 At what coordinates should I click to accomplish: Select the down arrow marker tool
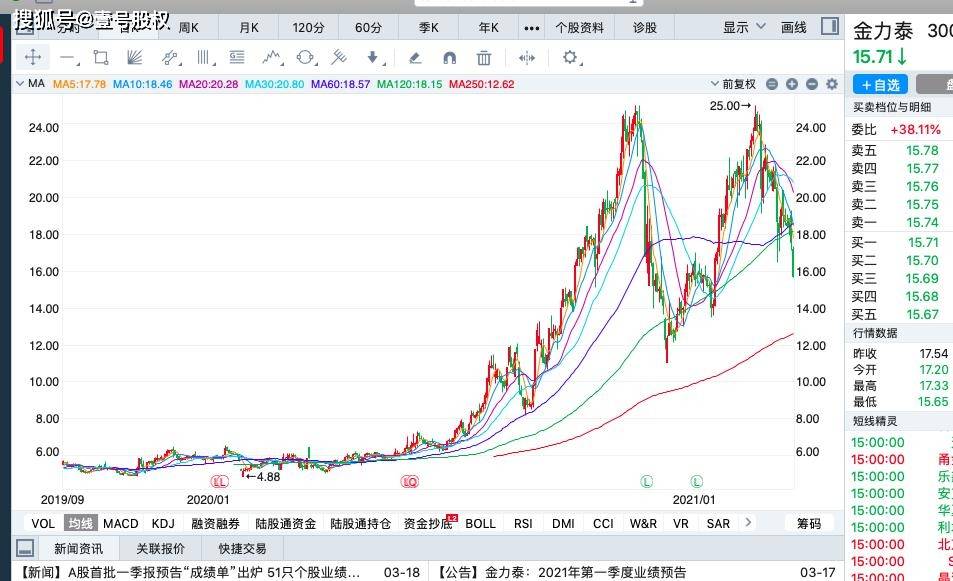pyautogui.click(x=373, y=58)
